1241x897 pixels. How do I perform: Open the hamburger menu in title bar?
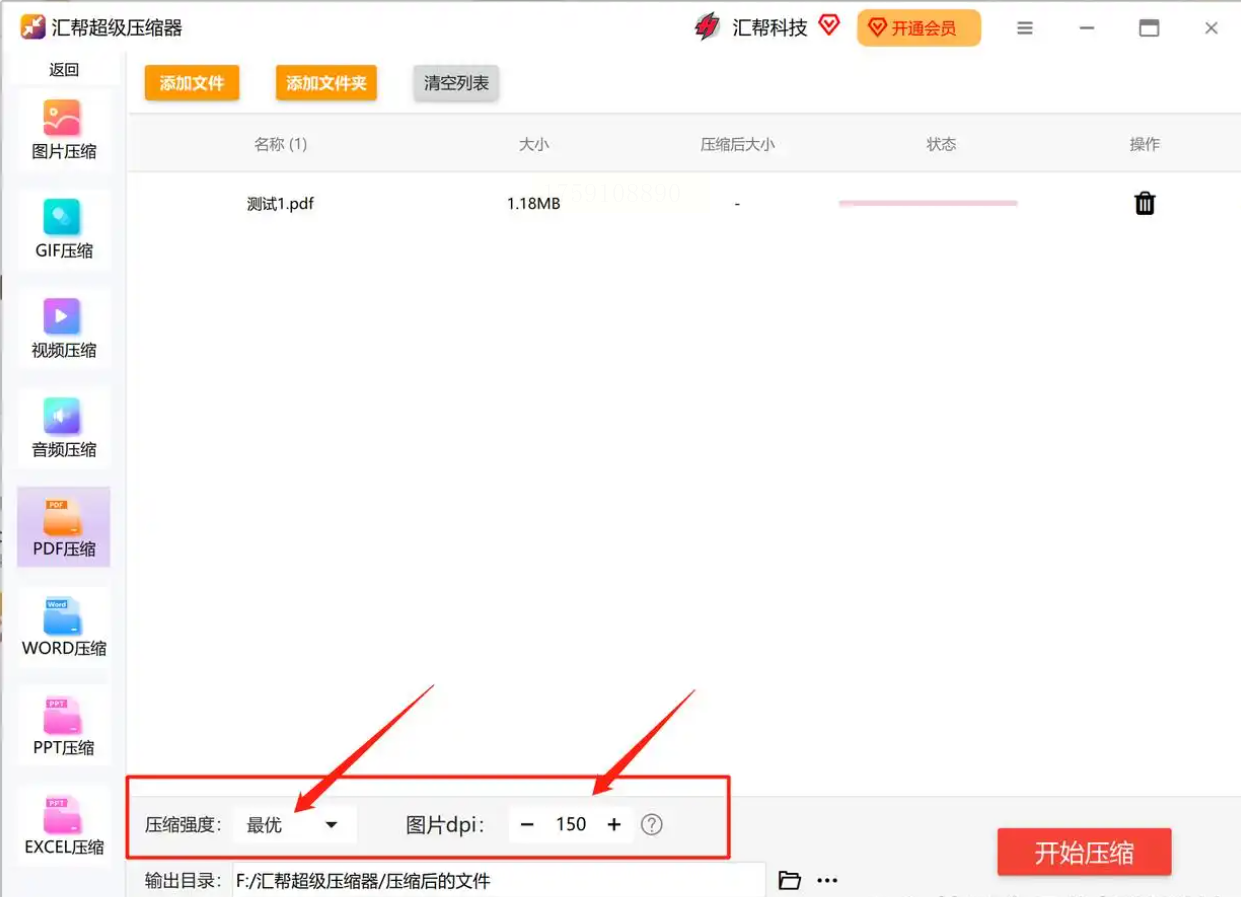[1025, 28]
